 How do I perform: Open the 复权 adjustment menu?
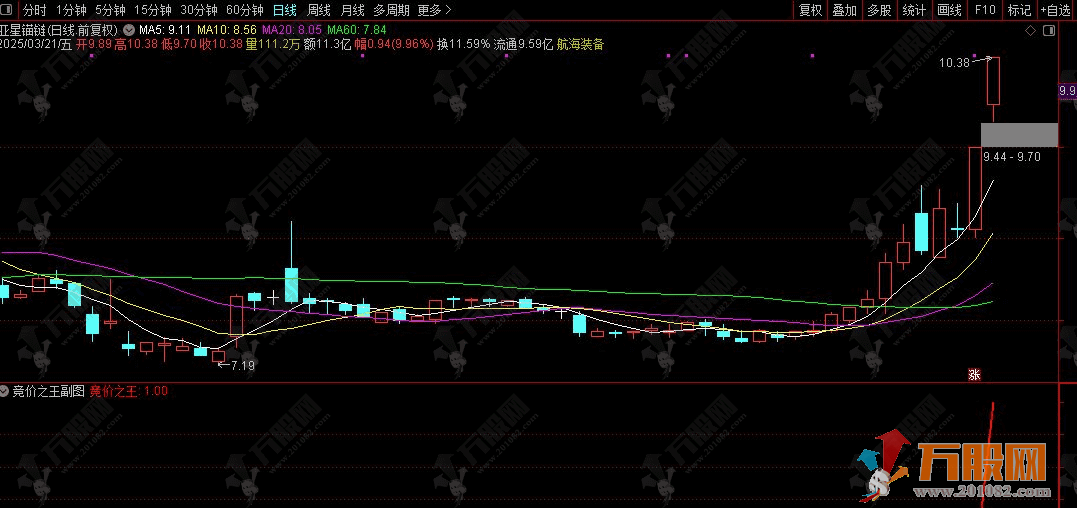tap(810, 10)
